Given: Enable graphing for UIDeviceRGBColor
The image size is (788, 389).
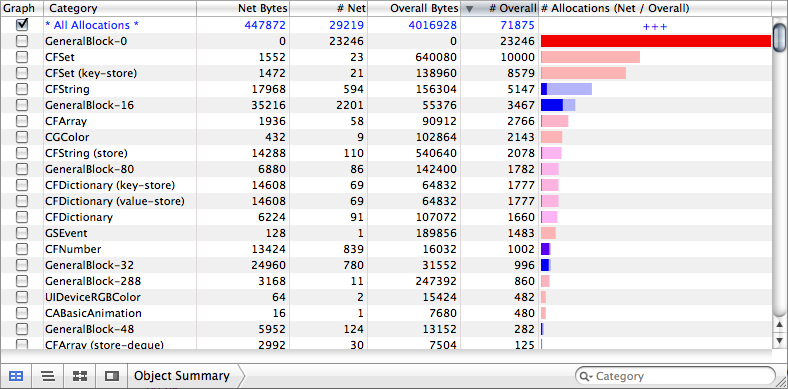Looking at the screenshot, I should (22, 297).
